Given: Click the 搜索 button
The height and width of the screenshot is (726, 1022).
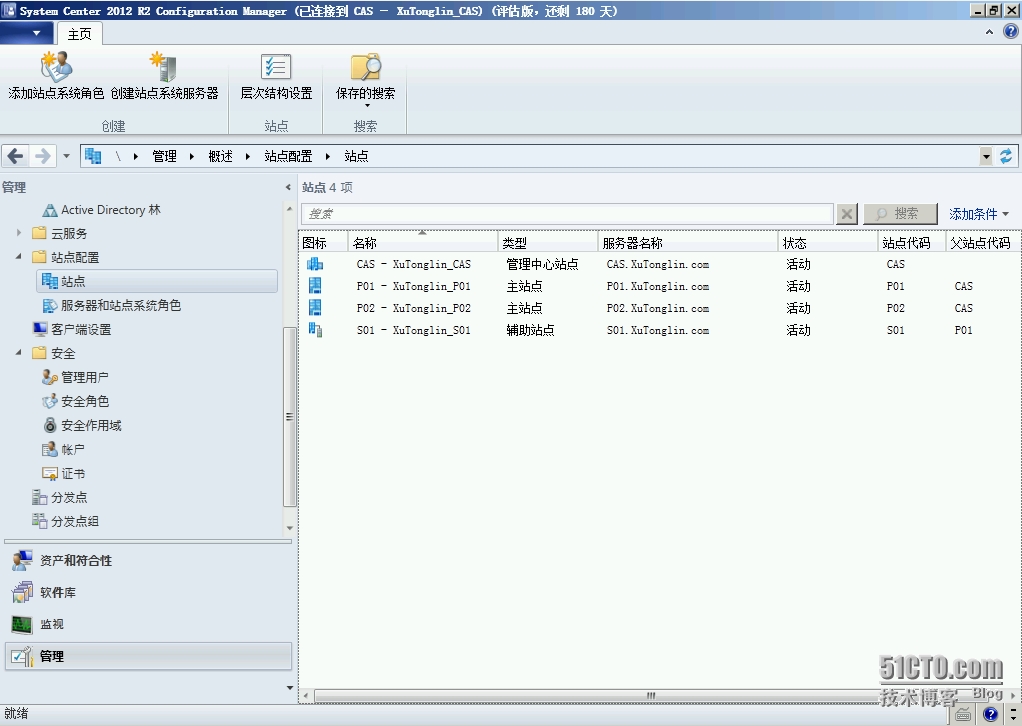Looking at the screenshot, I should (x=900, y=214).
